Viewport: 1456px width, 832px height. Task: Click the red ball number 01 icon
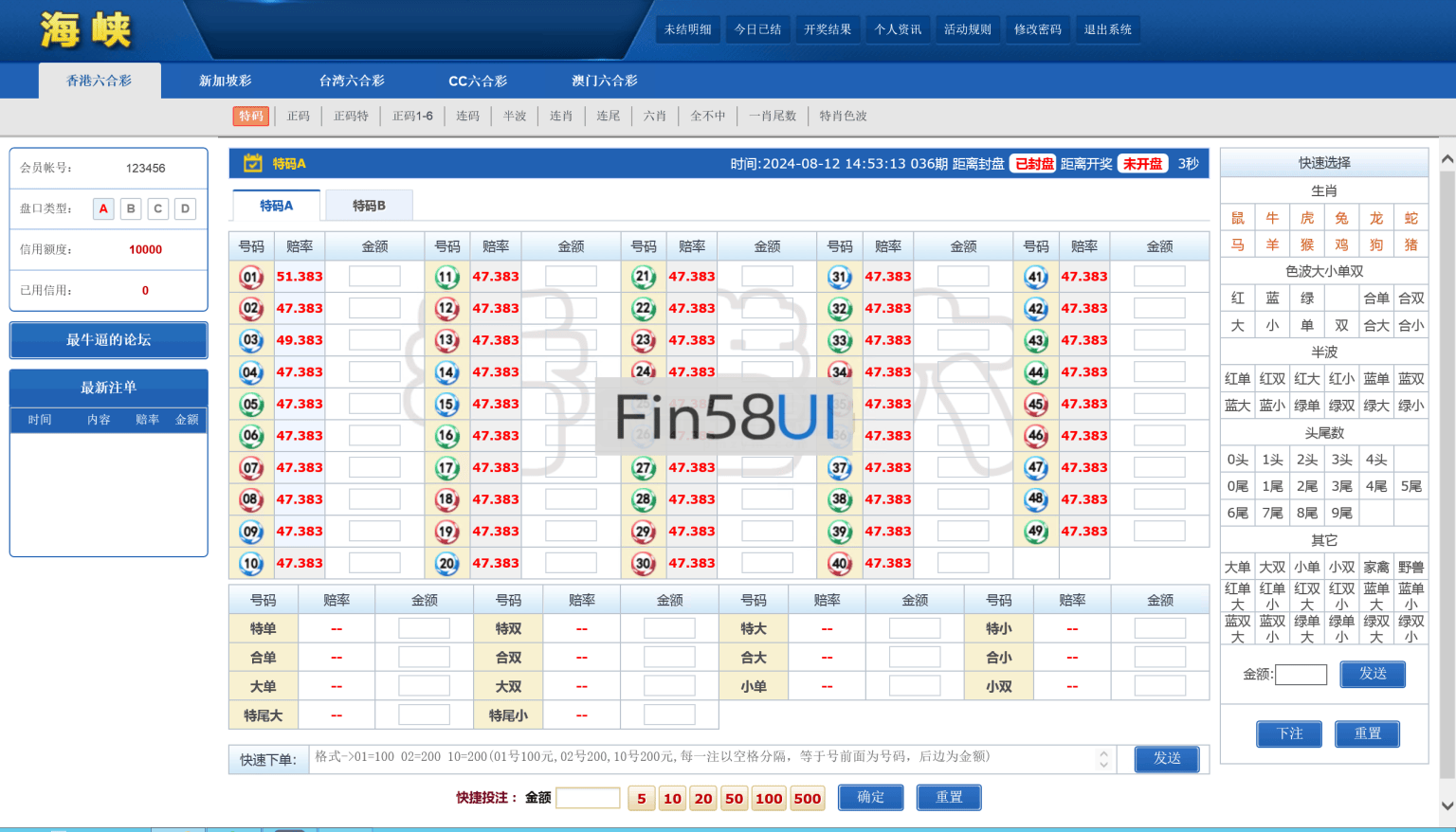(251, 277)
